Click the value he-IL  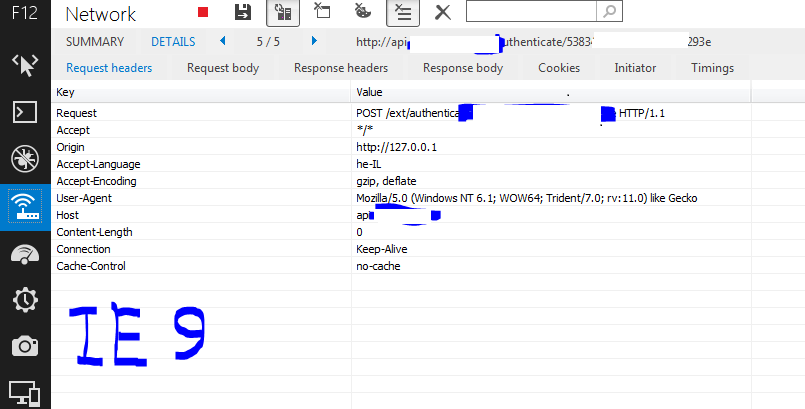point(369,164)
